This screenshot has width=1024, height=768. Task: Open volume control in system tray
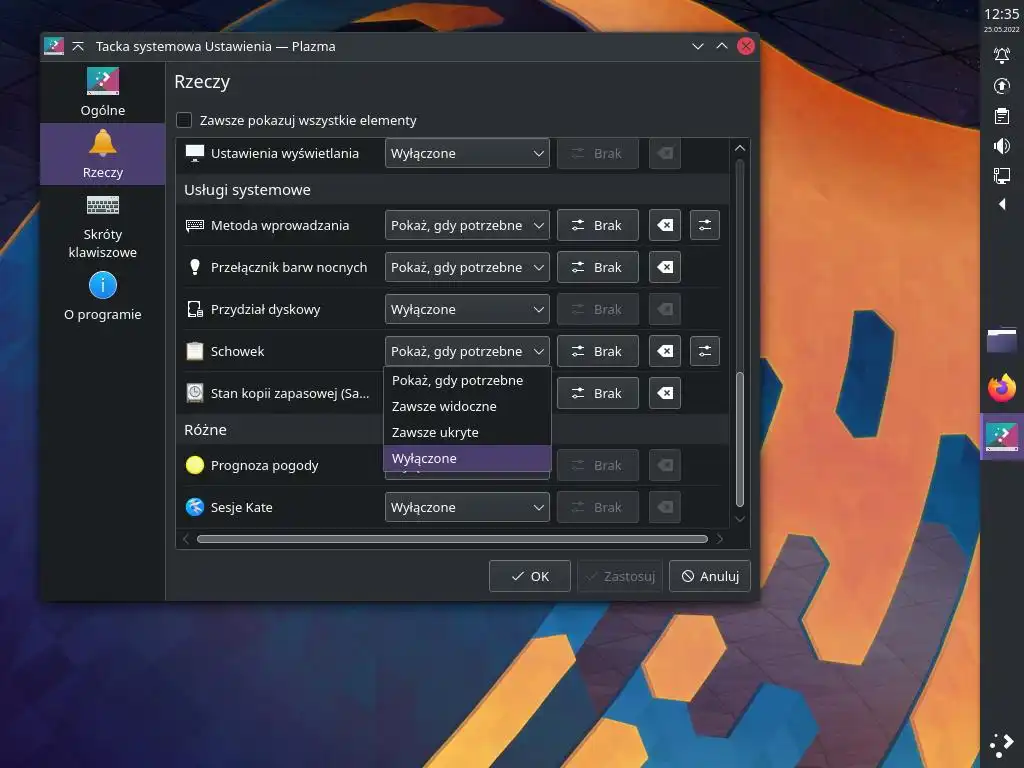(1002, 146)
